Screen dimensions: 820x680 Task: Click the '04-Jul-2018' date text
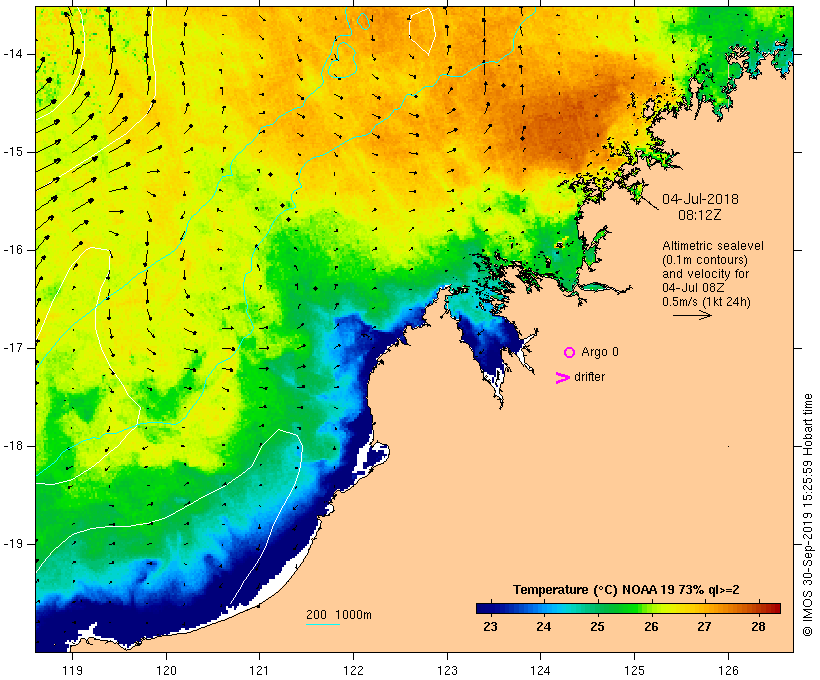[700, 199]
